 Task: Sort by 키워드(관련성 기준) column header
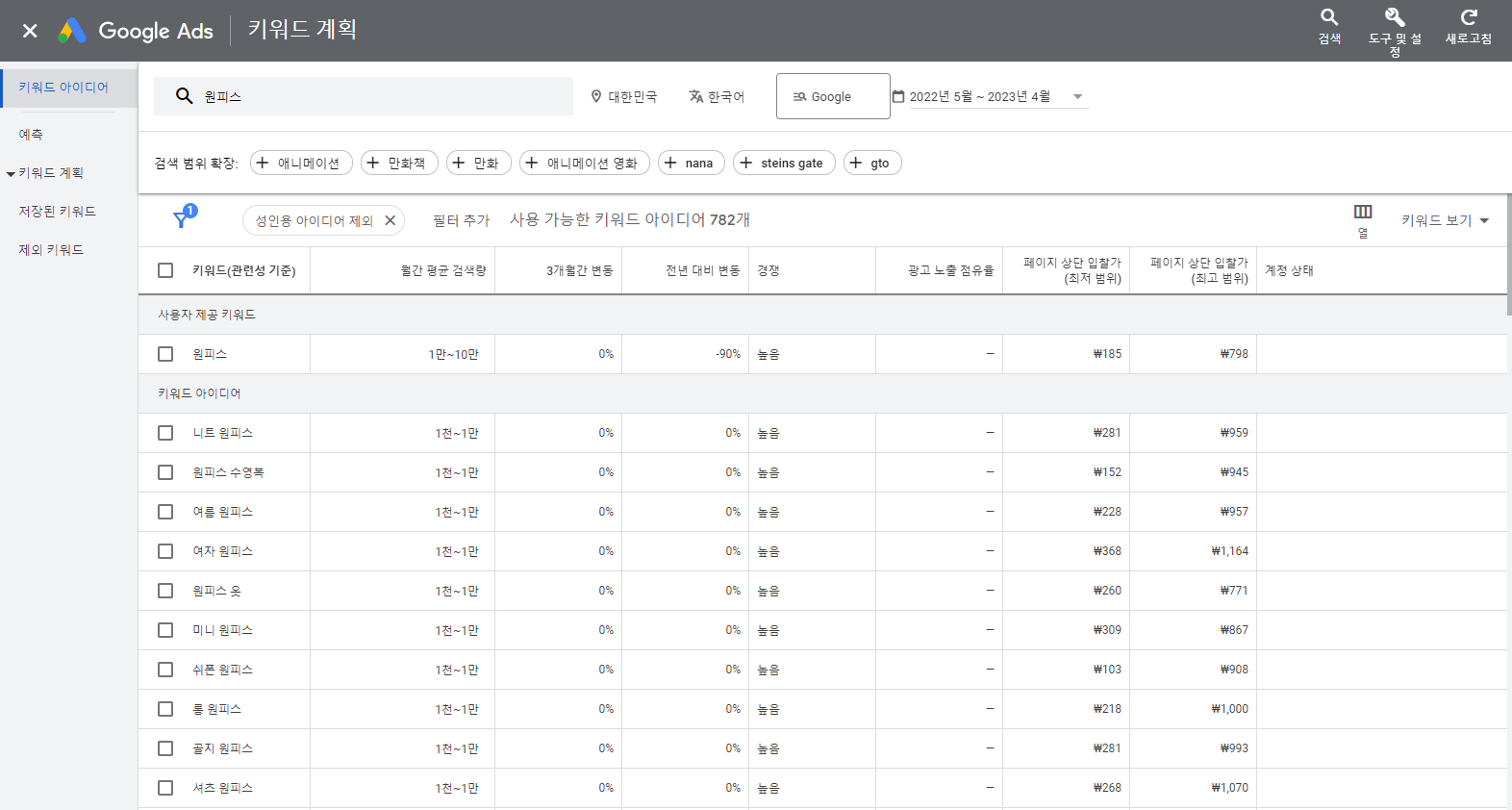click(243, 270)
